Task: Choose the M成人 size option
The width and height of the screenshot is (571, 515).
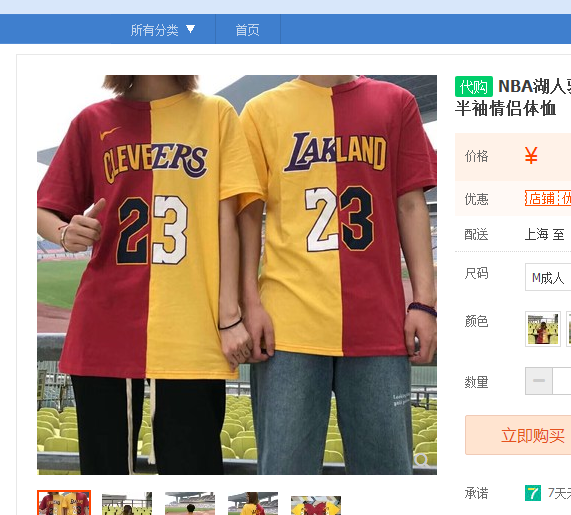Action: click(x=548, y=277)
